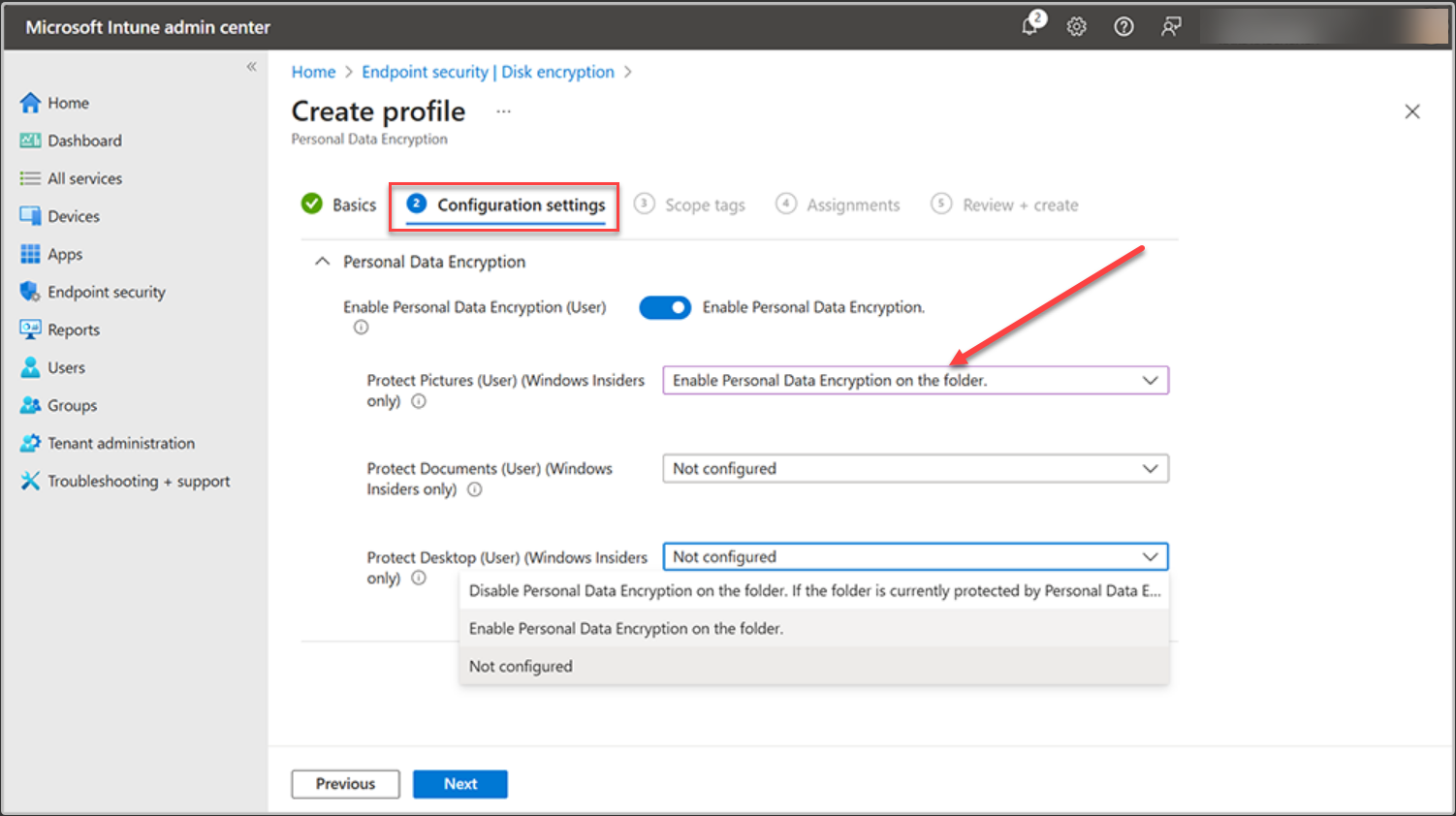Click the Personal Data Encryption subtitle text
Screen dimensions: 1456x816
pos(369,140)
